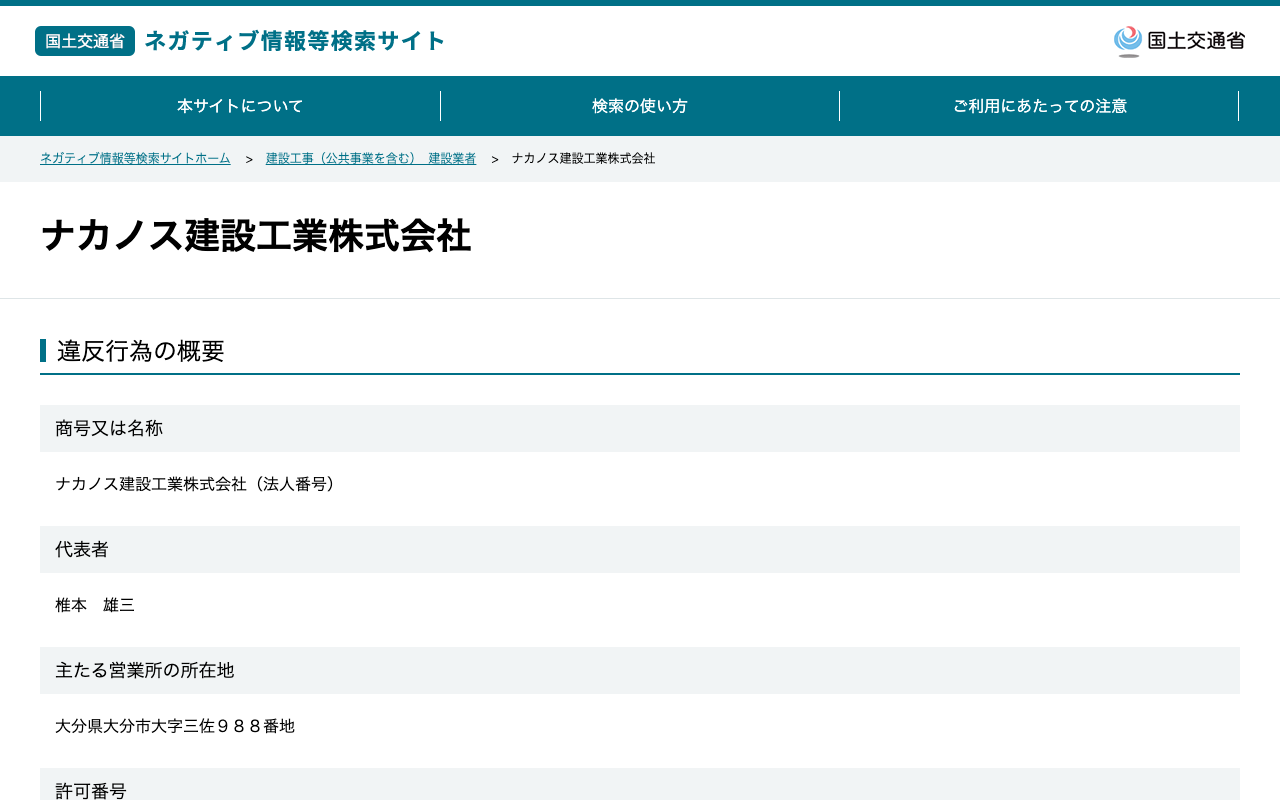Open the ご利用にあたっての注意 menu item
The image size is (1280, 800).
tap(1039, 106)
